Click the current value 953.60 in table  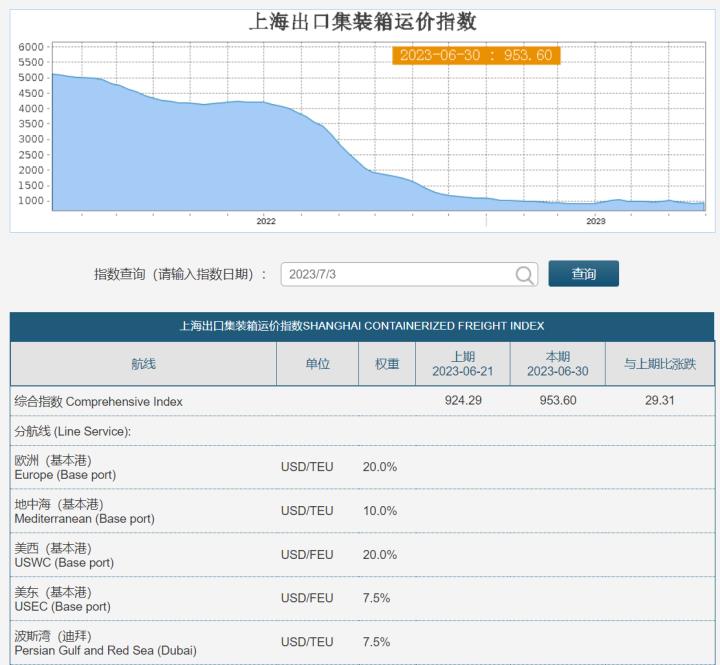(558, 400)
